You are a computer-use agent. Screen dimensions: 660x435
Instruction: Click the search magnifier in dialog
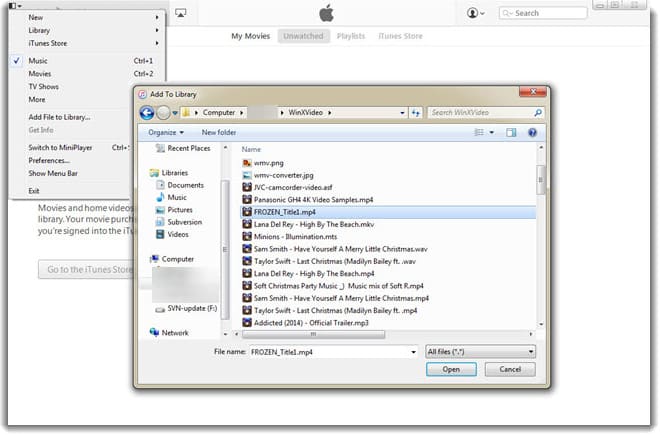pos(538,113)
